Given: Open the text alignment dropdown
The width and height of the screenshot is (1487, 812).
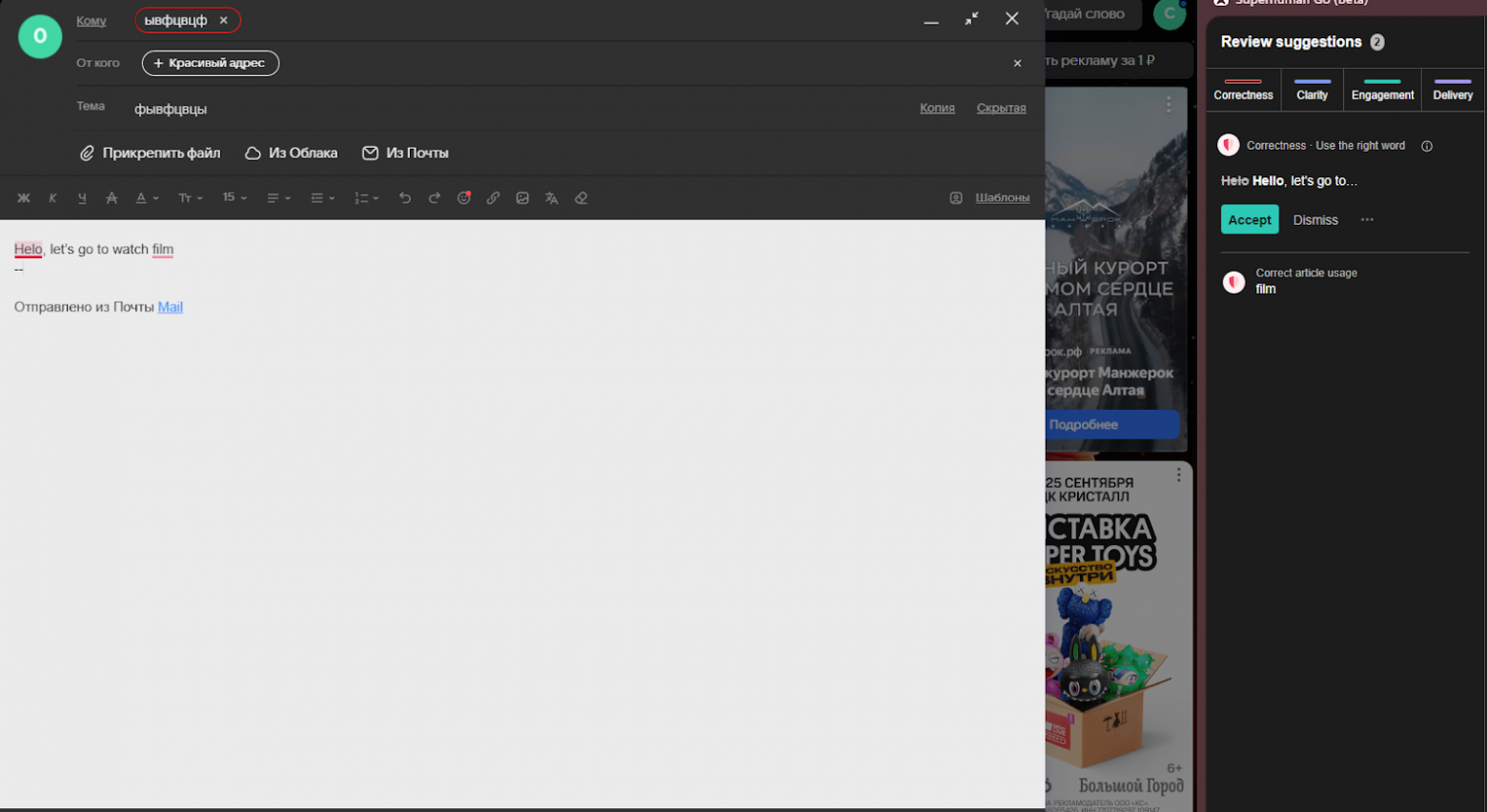Looking at the screenshot, I should pos(277,197).
